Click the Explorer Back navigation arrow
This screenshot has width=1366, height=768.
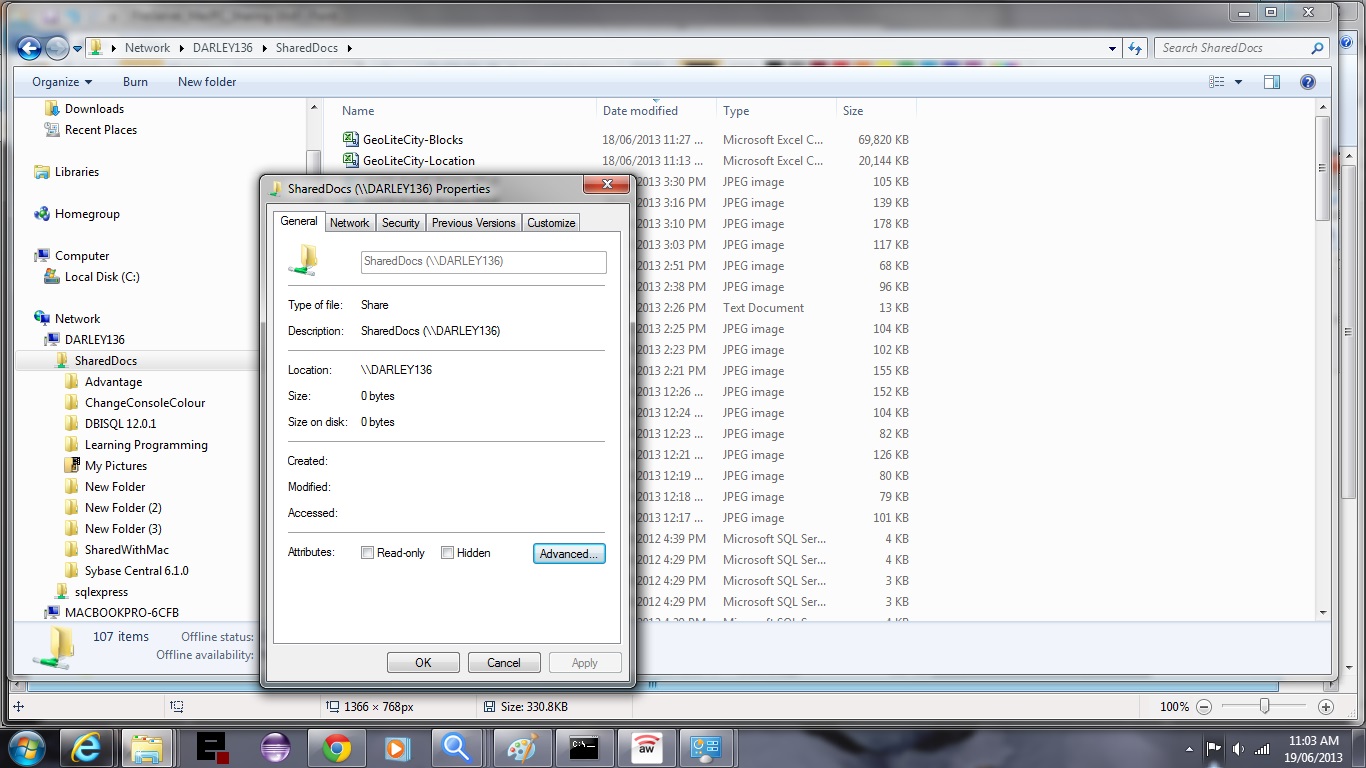coord(29,48)
